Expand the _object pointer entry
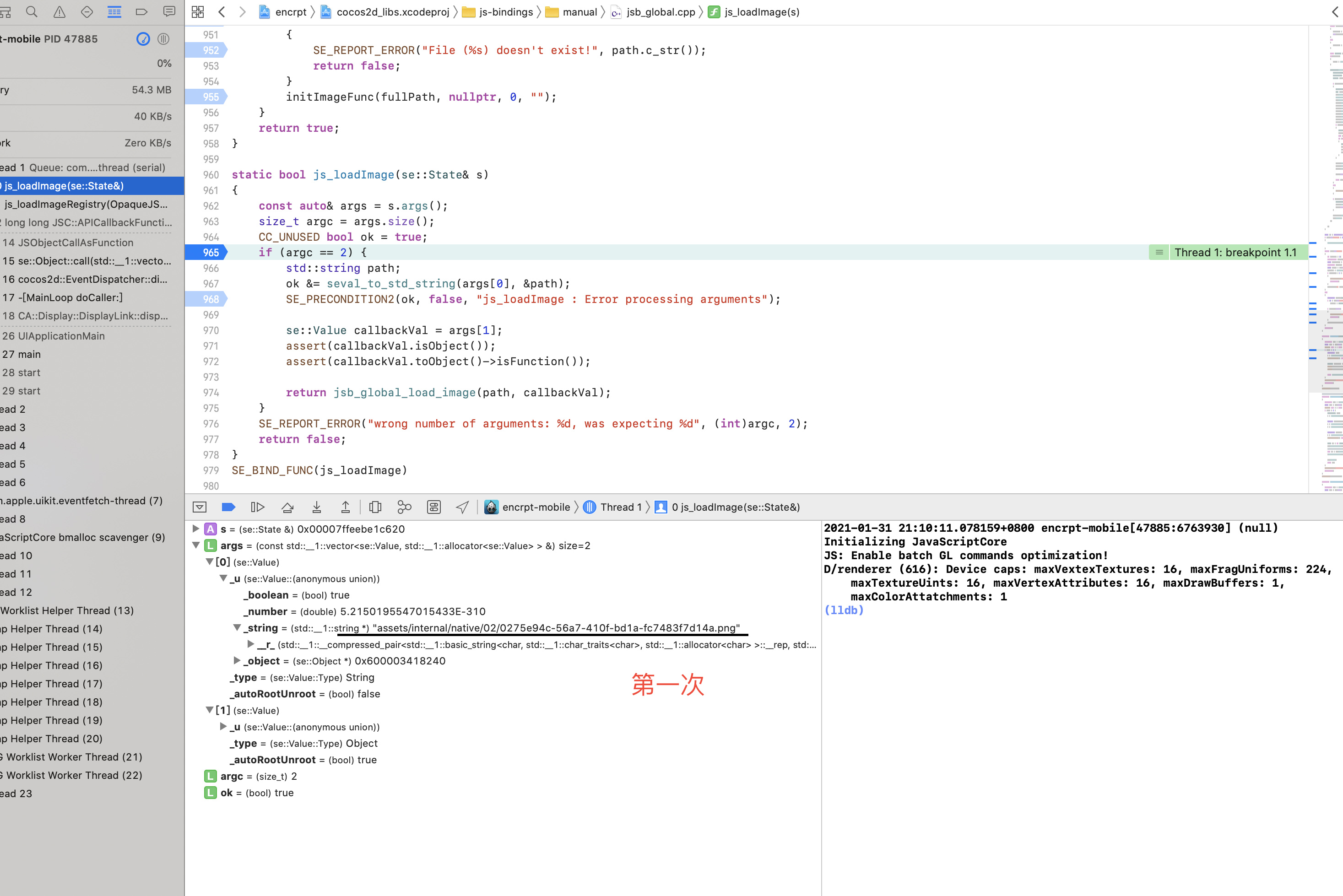This screenshot has height=896, width=1343. pos(237,661)
